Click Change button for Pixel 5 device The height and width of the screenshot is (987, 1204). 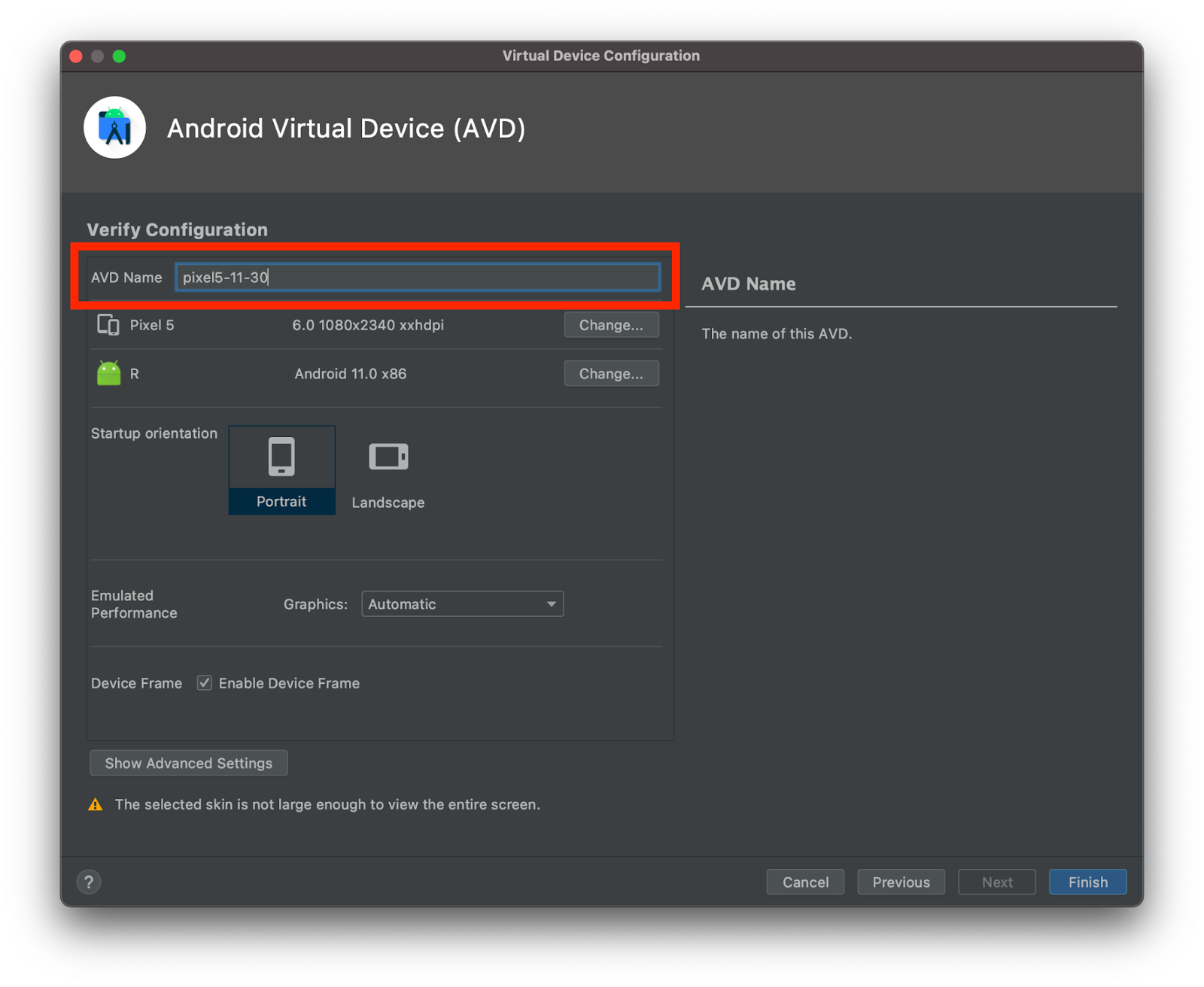(612, 325)
